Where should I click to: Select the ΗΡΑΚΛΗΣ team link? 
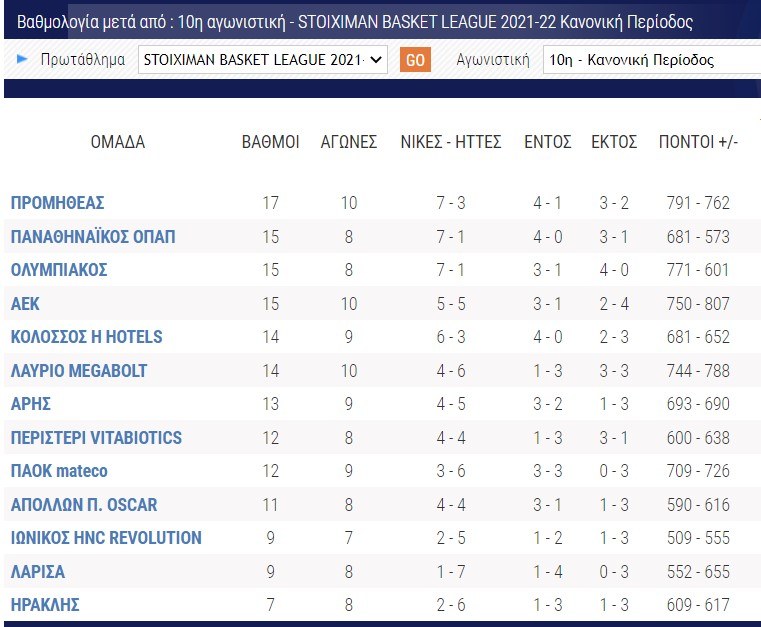(45, 605)
